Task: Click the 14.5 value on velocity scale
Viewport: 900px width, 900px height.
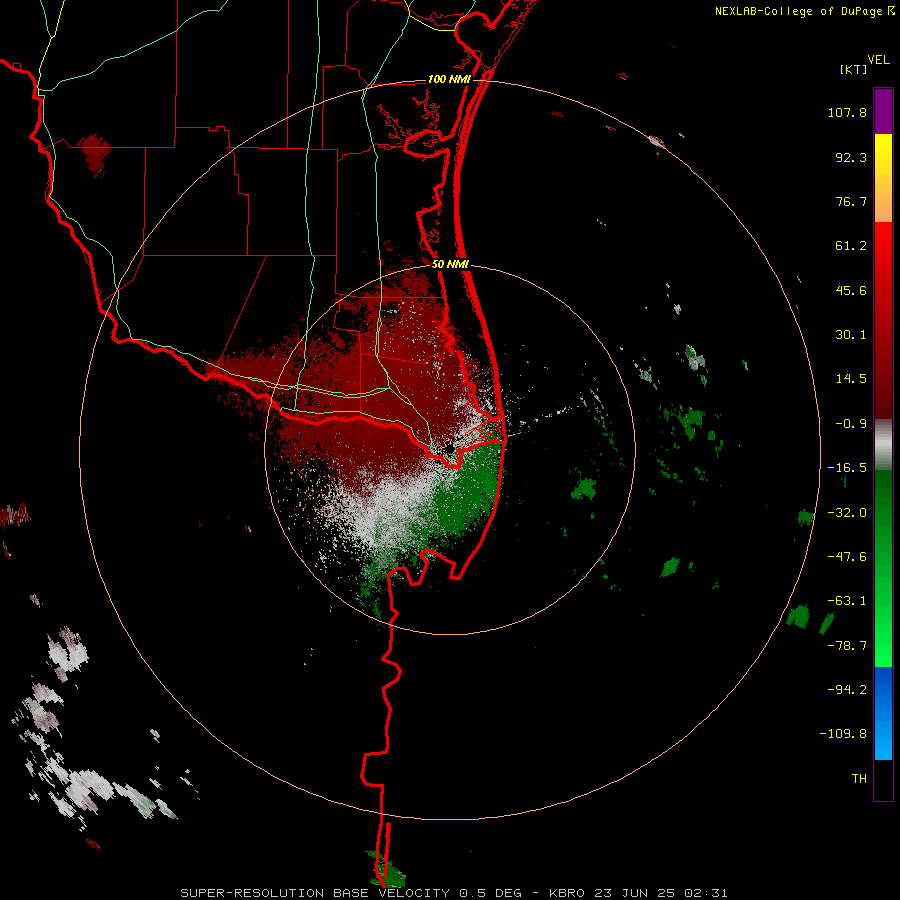Action: 851,379
